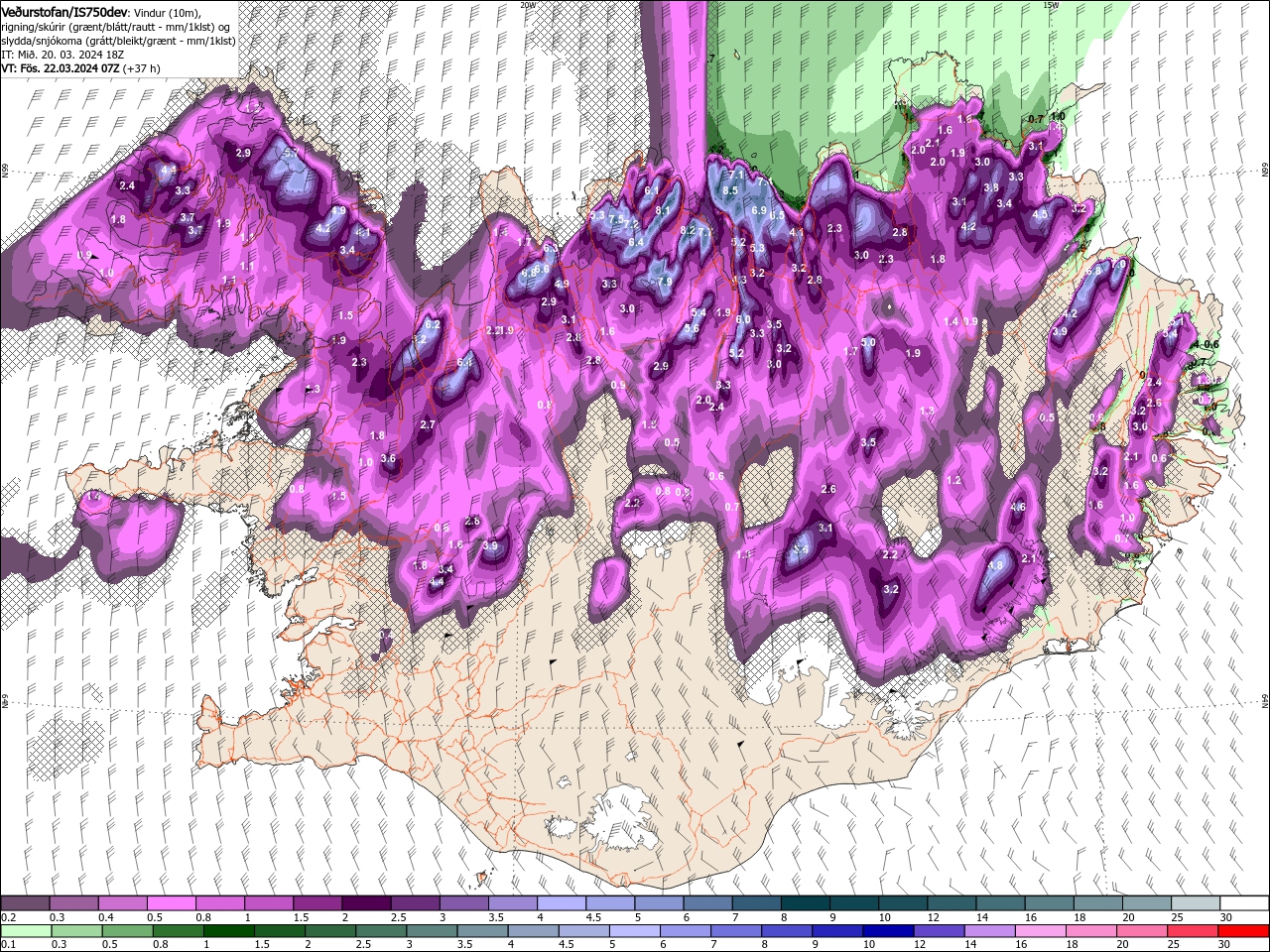This screenshot has width=1270, height=952.
Task: Click the 8.5 precipitation value on the map
Action: [730, 190]
